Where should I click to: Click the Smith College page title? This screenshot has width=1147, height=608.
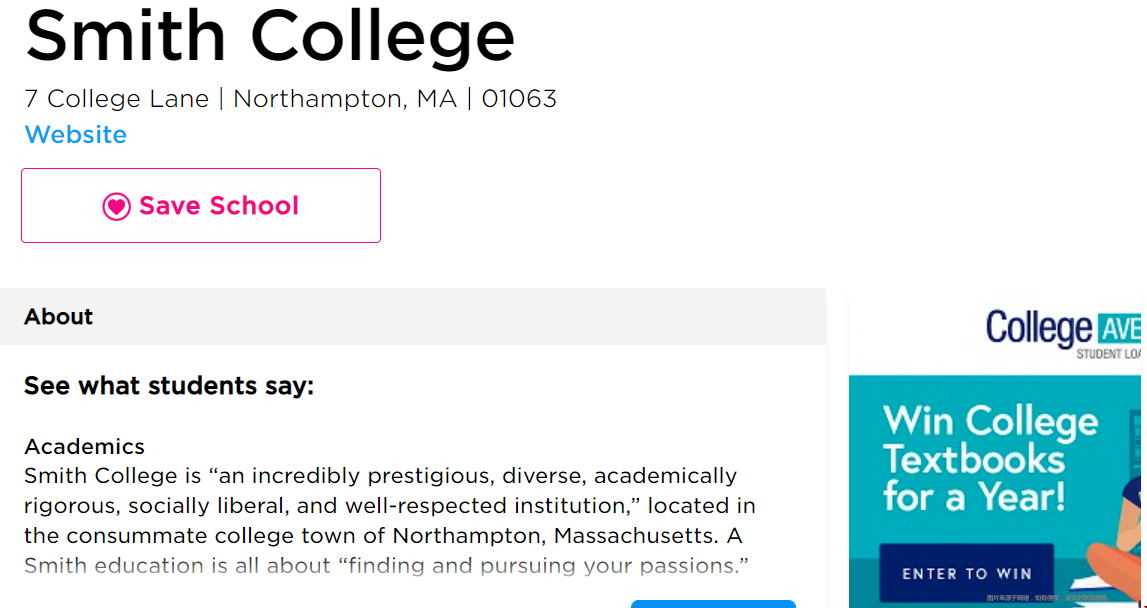pos(269,37)
